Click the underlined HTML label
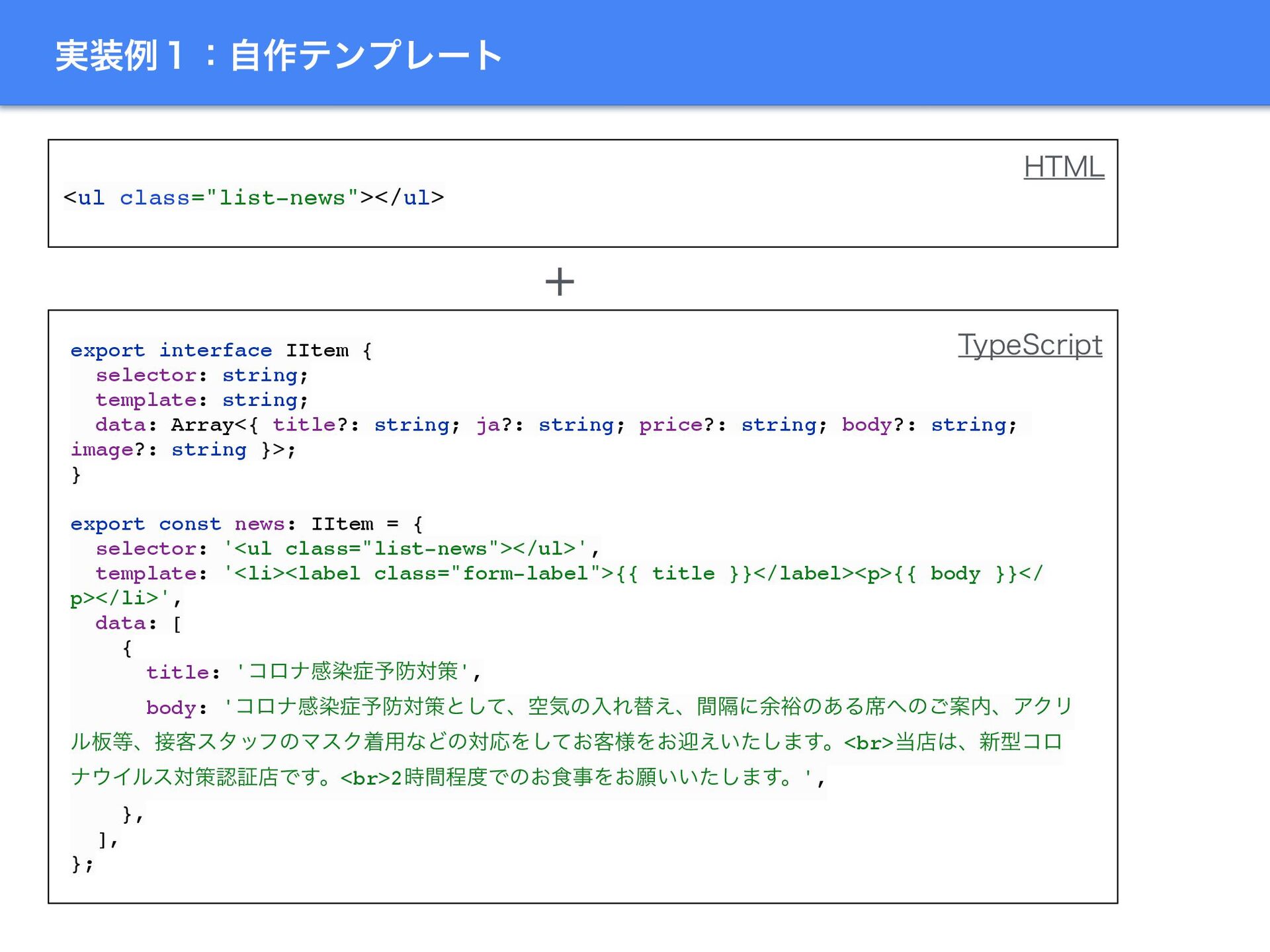The image size is (1270, 952). tap(1064, 167)
